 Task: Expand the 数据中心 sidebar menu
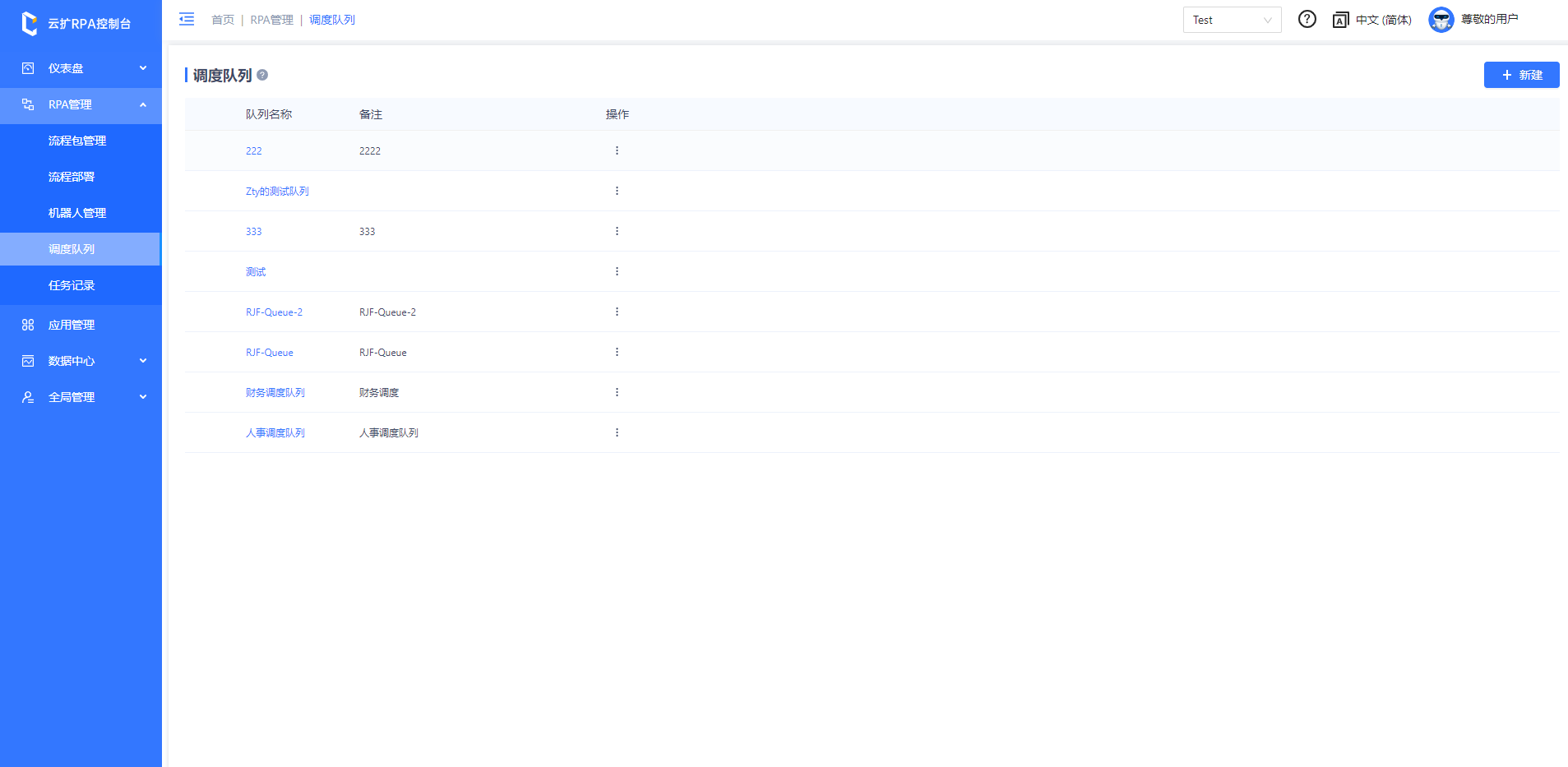coord(81,361)
